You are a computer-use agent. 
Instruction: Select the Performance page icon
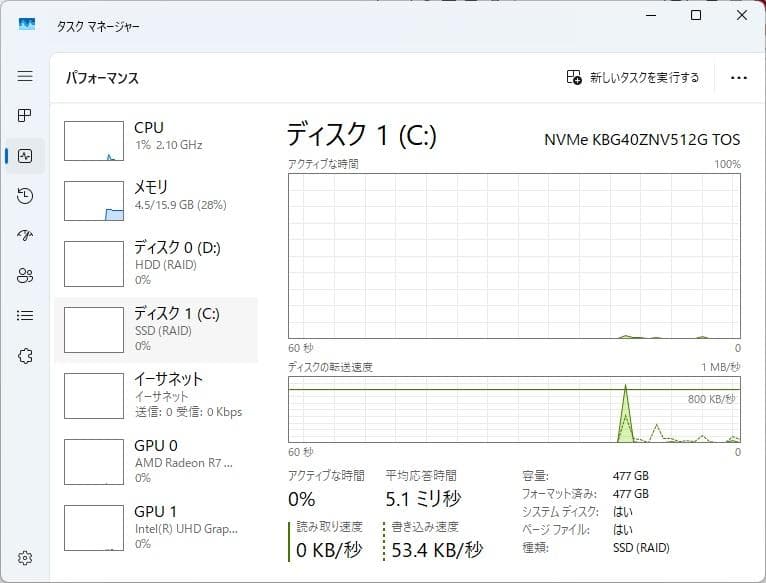coord(25,156)
